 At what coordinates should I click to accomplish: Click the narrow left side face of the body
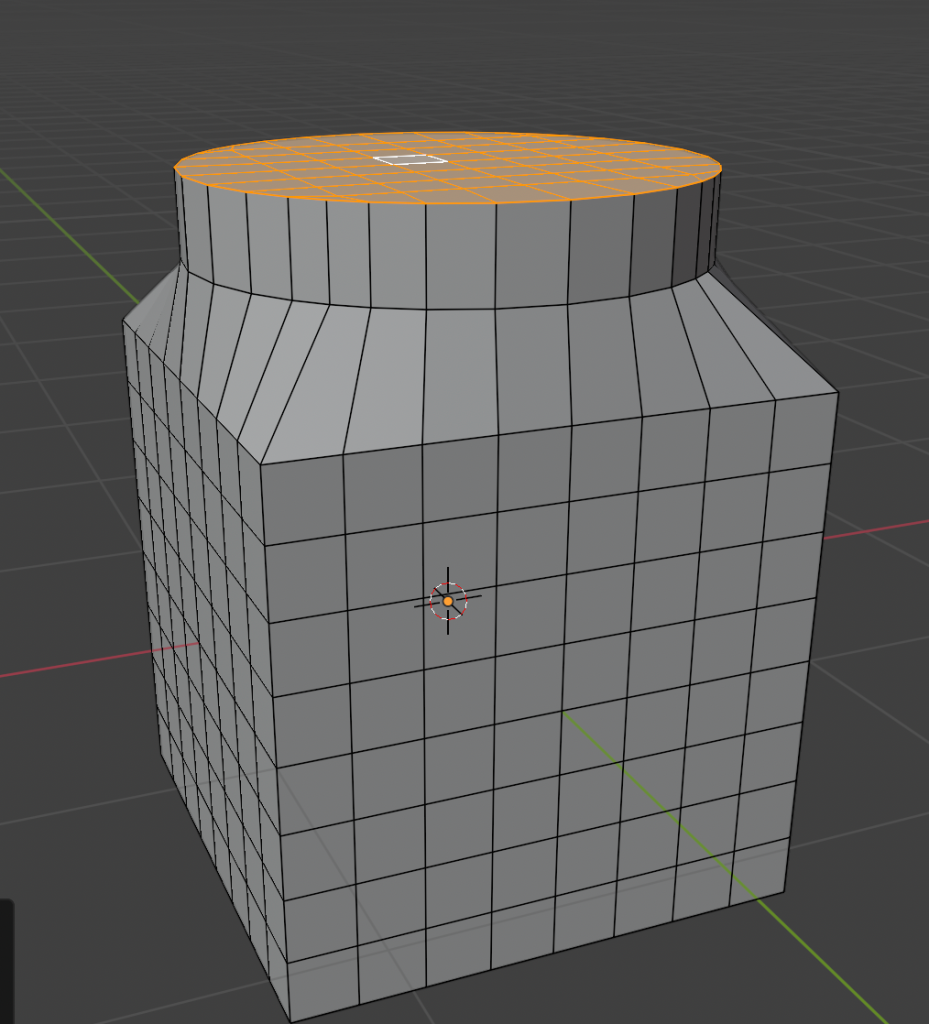tap(200, 650)
